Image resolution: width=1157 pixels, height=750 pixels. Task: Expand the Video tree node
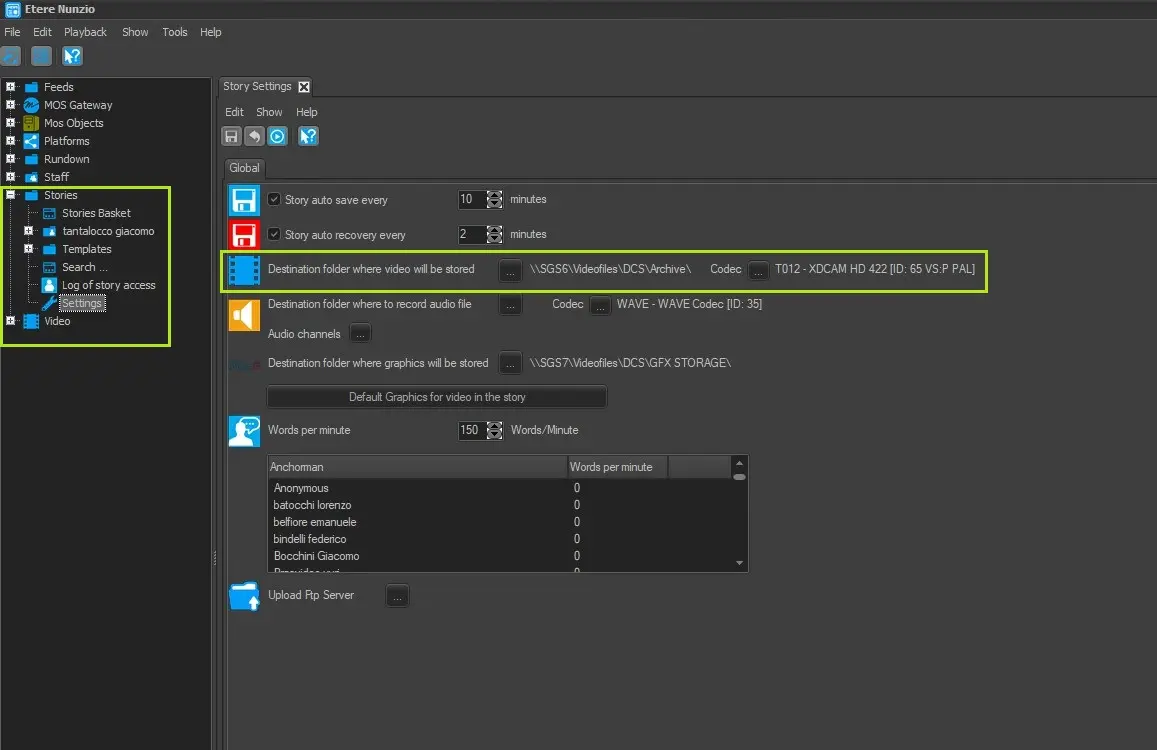(x=11, y=321)
